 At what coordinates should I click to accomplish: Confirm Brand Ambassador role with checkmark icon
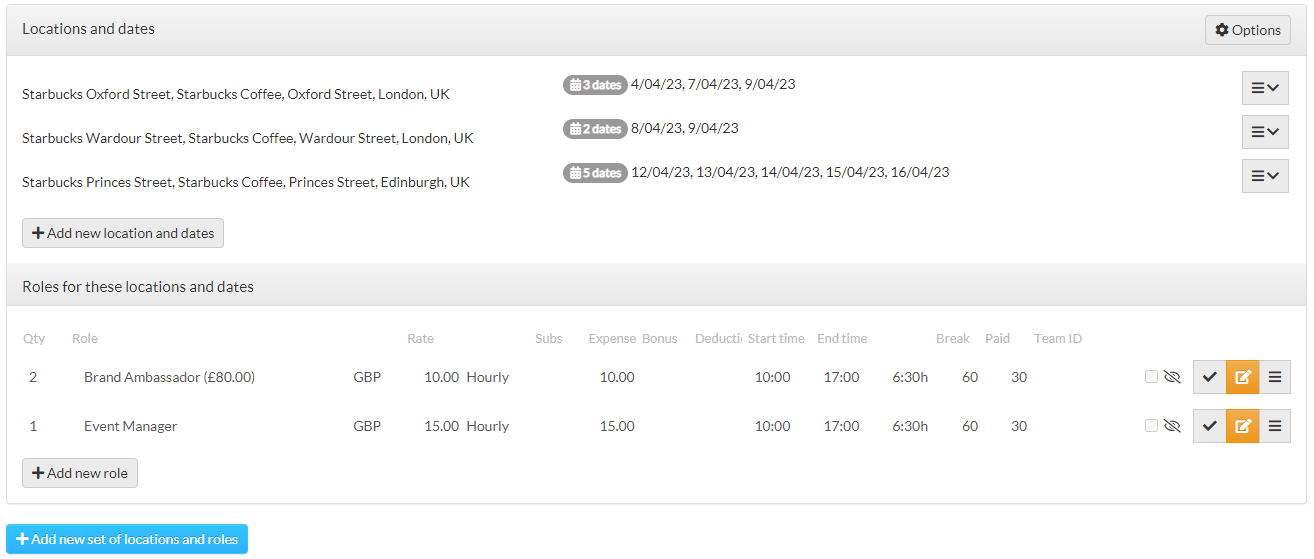point(1210,377)
